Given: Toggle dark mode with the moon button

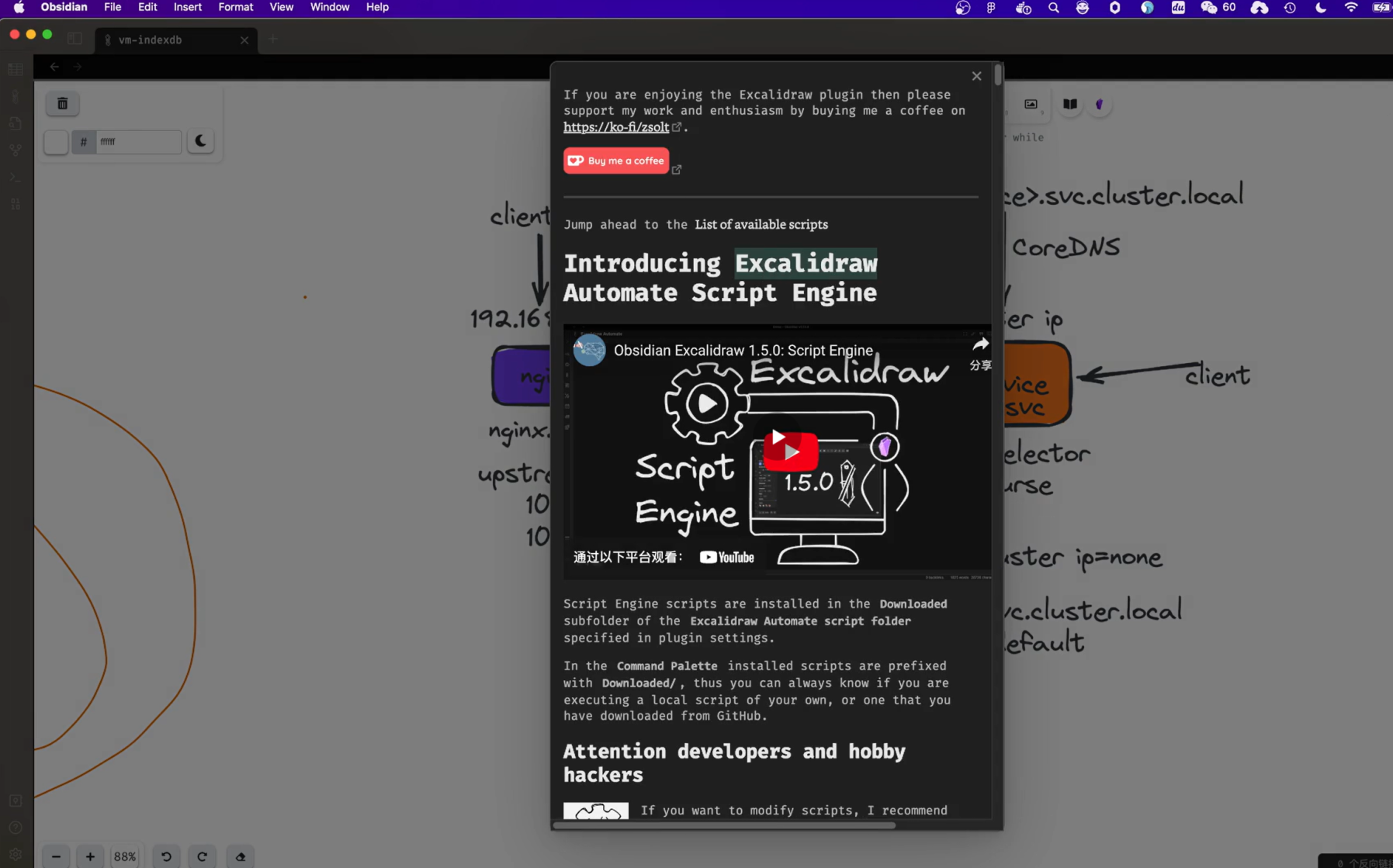Looking at the screenshot, I should coord(200,141).
